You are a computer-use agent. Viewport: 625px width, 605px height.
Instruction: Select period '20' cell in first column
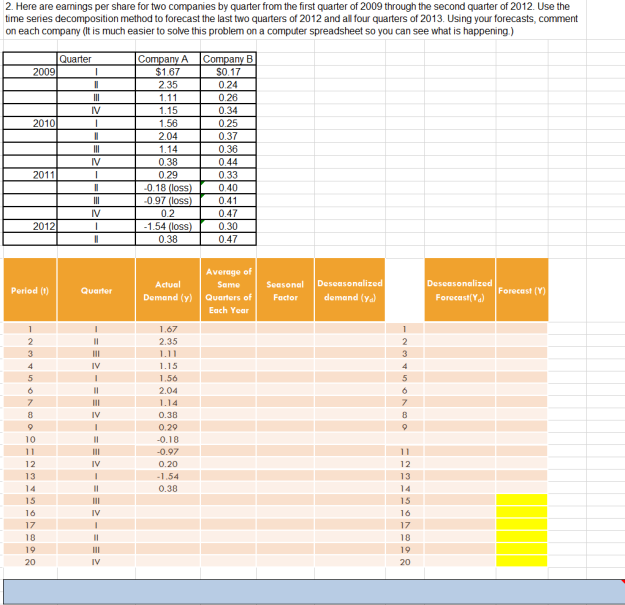click(30, 562)
